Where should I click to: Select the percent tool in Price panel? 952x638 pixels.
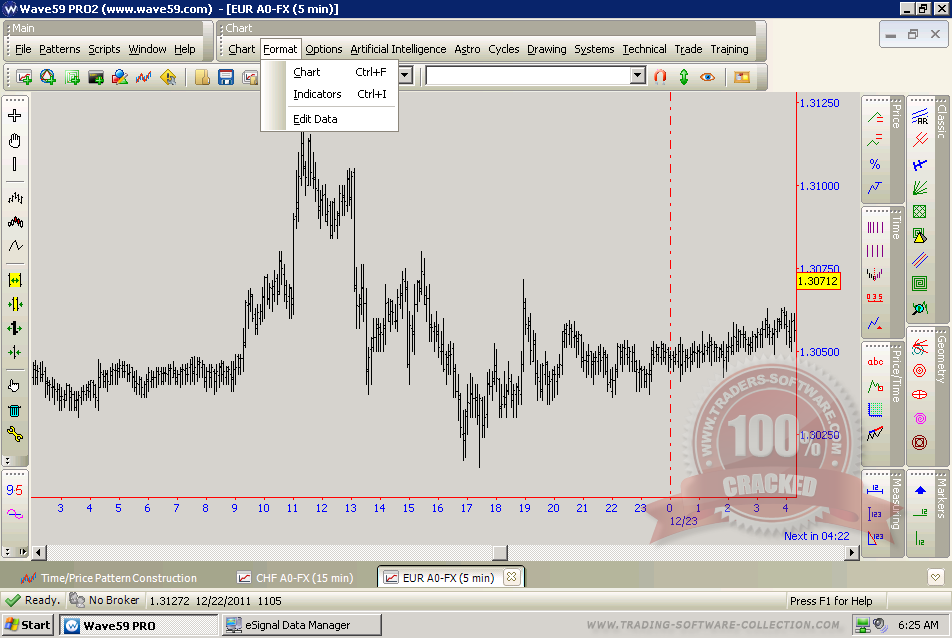click(875, 164)
